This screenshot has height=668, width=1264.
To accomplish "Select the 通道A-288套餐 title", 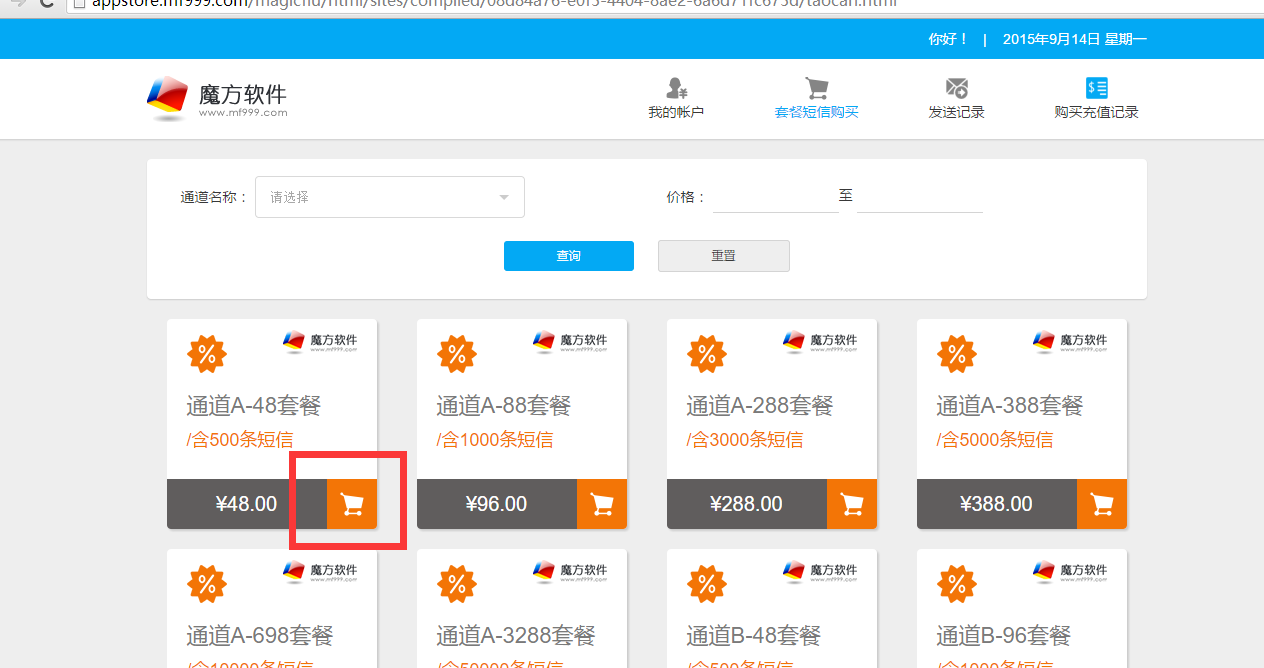I will 760,406.
